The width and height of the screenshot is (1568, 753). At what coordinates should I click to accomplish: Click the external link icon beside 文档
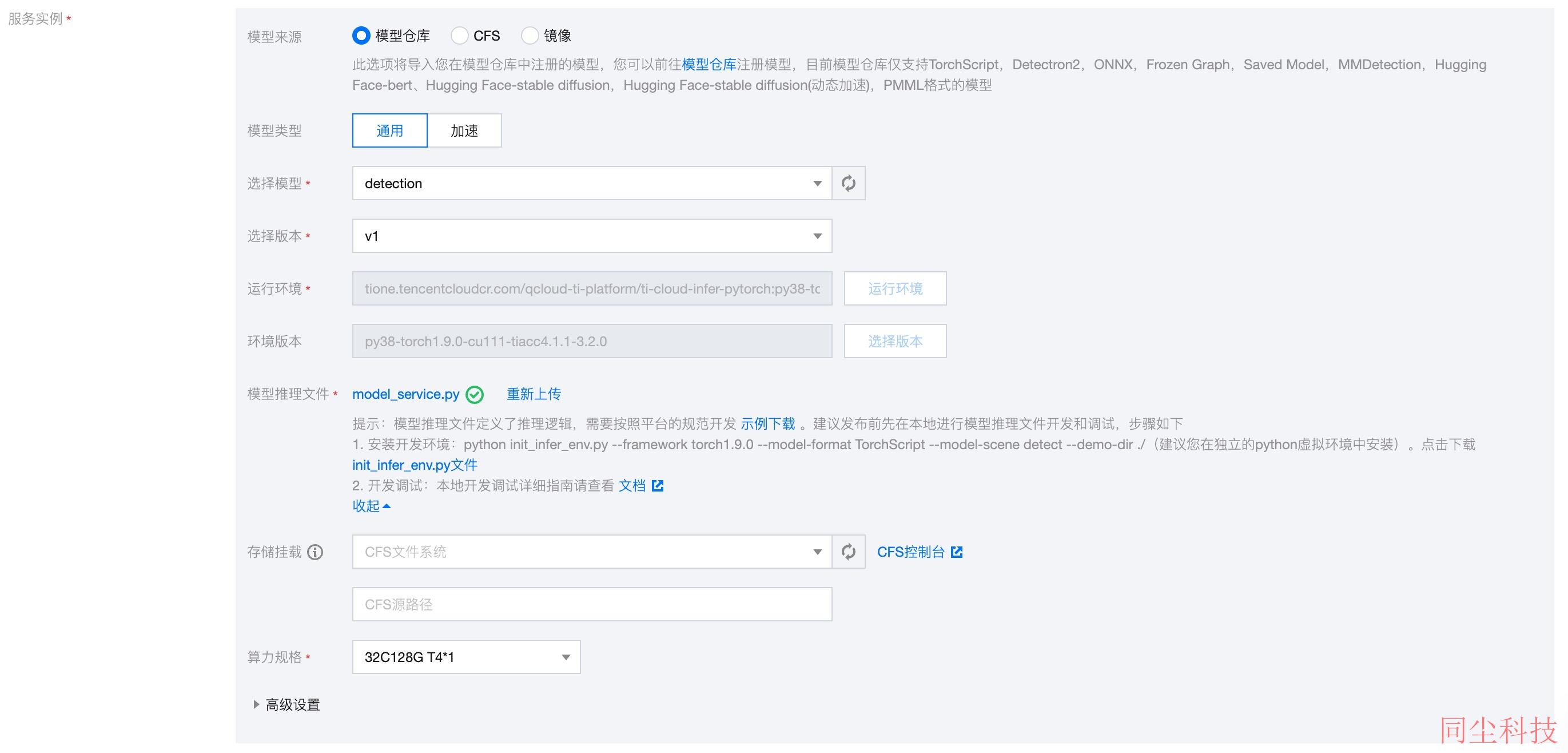(658, 486)
